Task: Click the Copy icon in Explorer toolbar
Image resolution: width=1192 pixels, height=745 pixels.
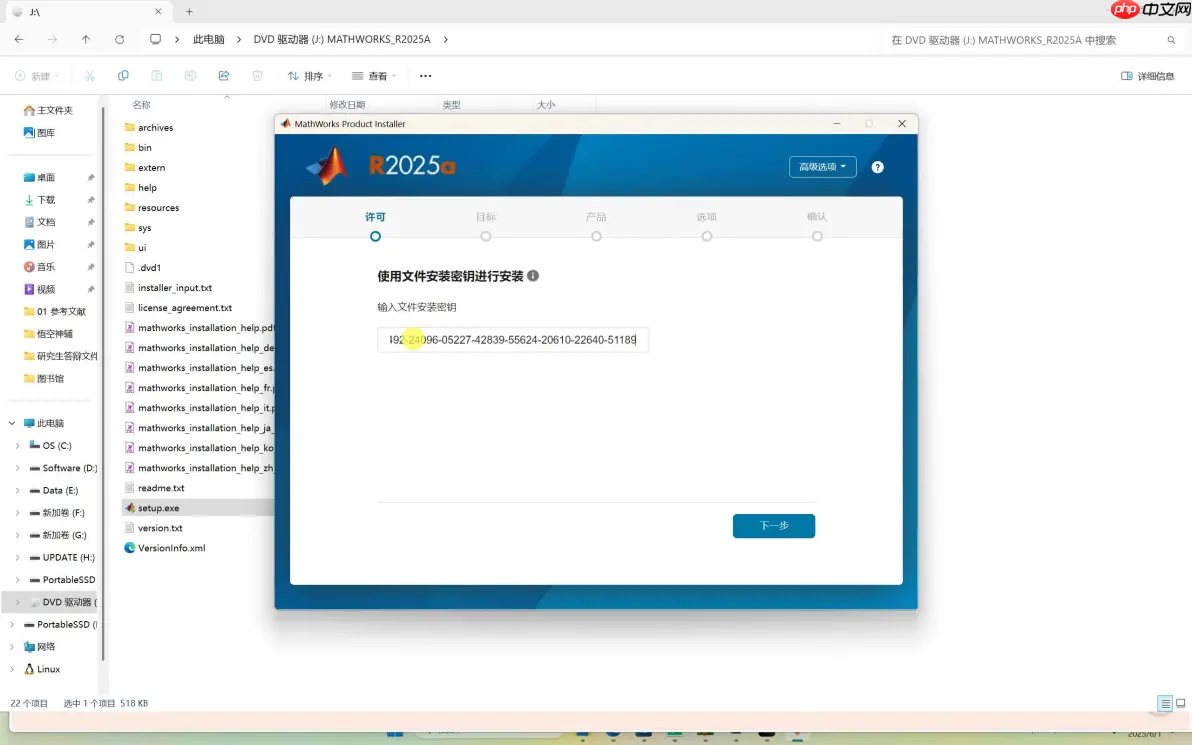Action: 123,75
